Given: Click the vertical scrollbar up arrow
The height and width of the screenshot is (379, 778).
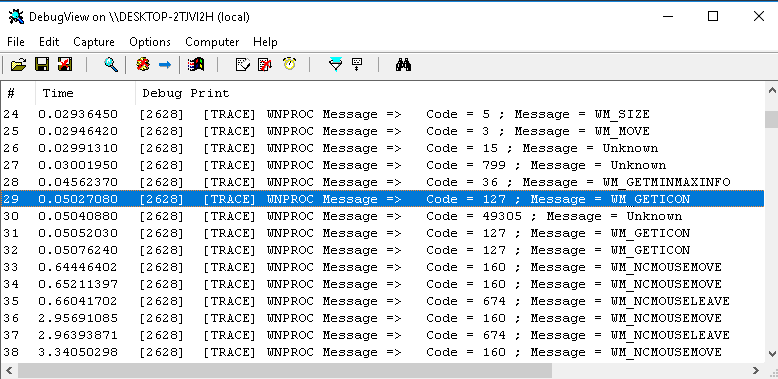Looking at the screenshot, I should coord(772,91).
